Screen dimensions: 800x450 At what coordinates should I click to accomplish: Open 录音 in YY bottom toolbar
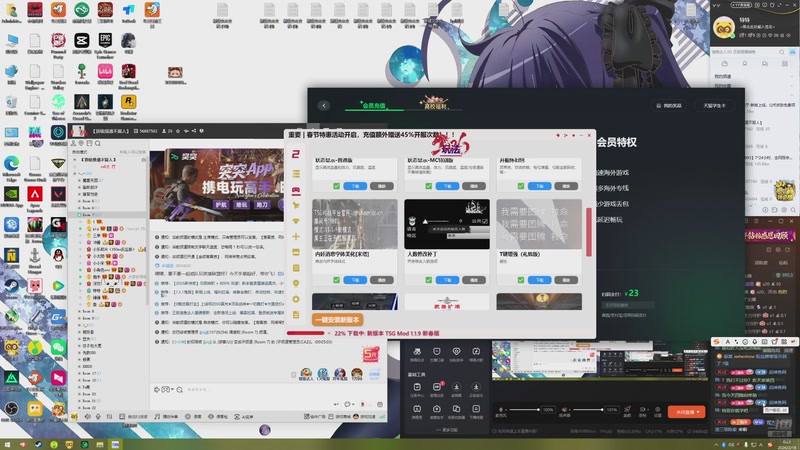193,417
